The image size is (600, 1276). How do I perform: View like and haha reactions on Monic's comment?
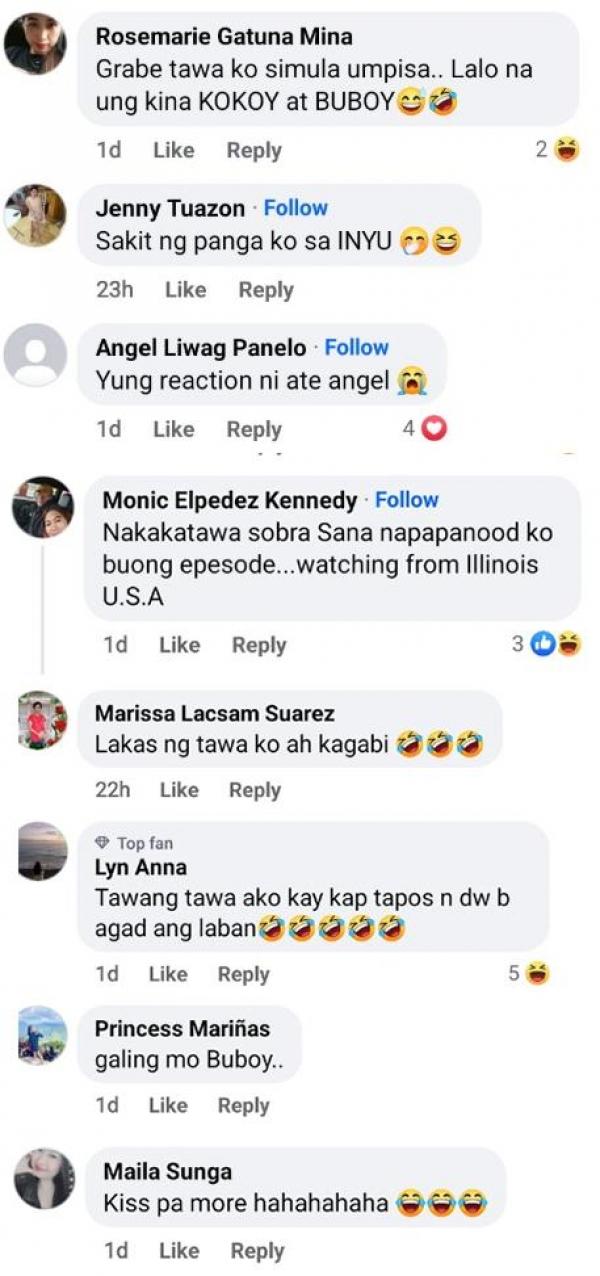click(556, 645)
